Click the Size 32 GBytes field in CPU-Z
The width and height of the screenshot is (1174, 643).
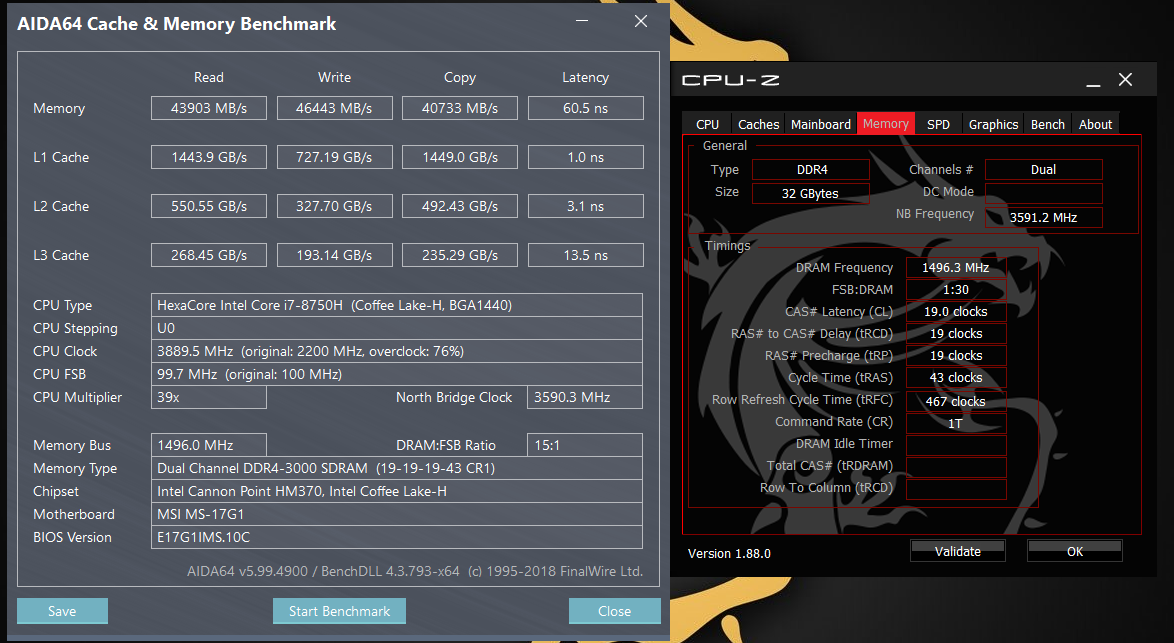point(811,193)
